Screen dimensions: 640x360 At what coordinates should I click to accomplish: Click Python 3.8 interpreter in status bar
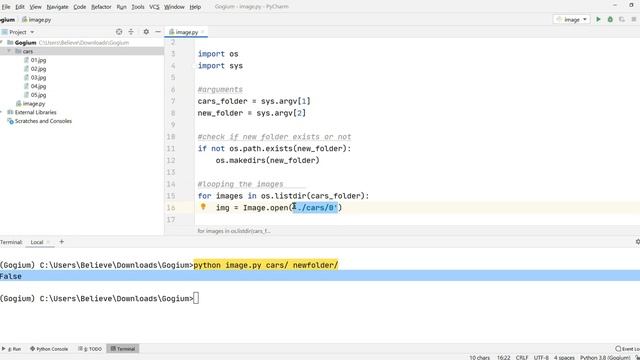tap(605, 358)
